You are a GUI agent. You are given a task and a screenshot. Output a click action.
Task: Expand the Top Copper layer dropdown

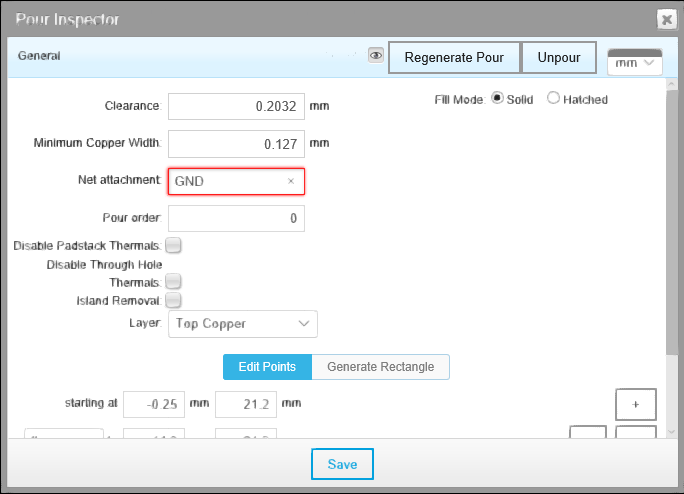[x=243, y=324]
